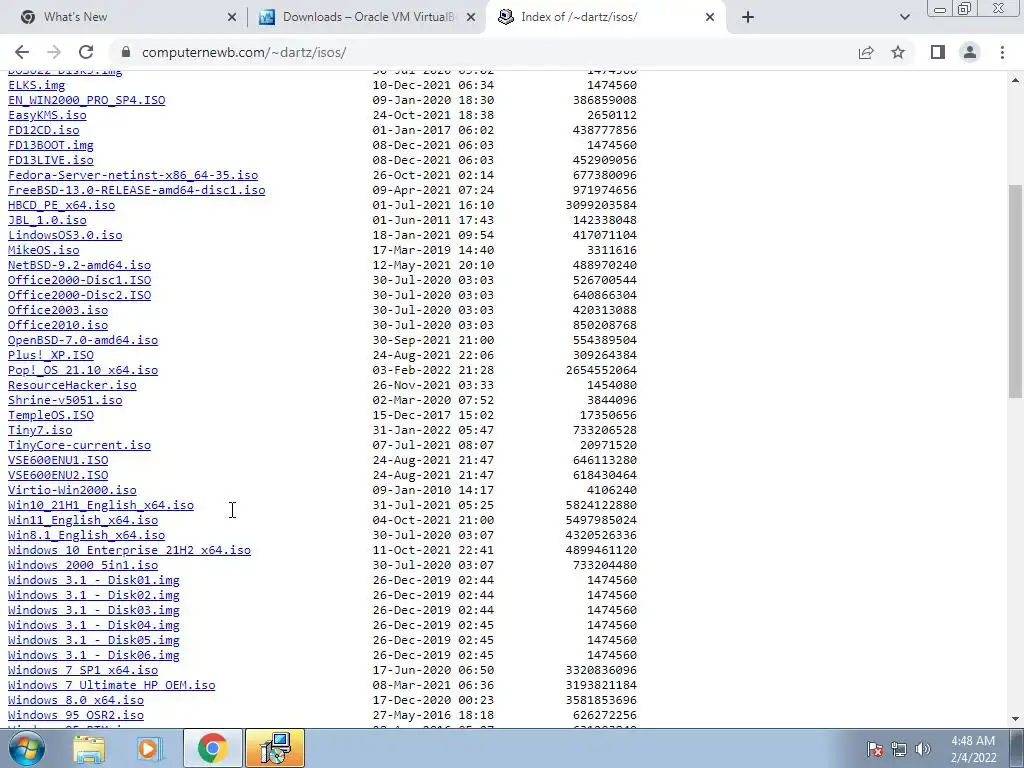Click Windows_10_Enterprise_21H2_x64.iso link
The image size is (1024, 768).
click(x=129, y=551)
